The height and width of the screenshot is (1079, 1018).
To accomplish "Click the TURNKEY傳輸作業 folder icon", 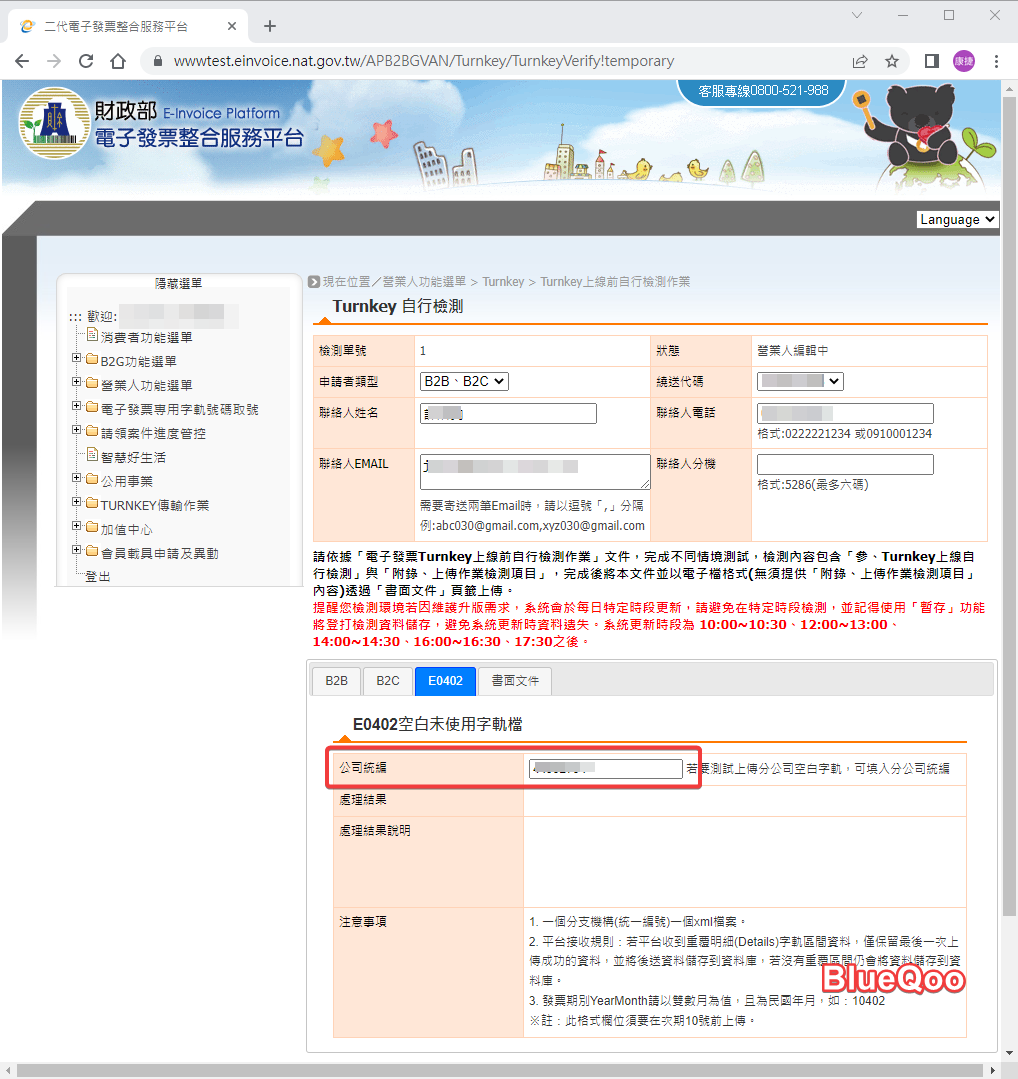I will coord(93,503).
